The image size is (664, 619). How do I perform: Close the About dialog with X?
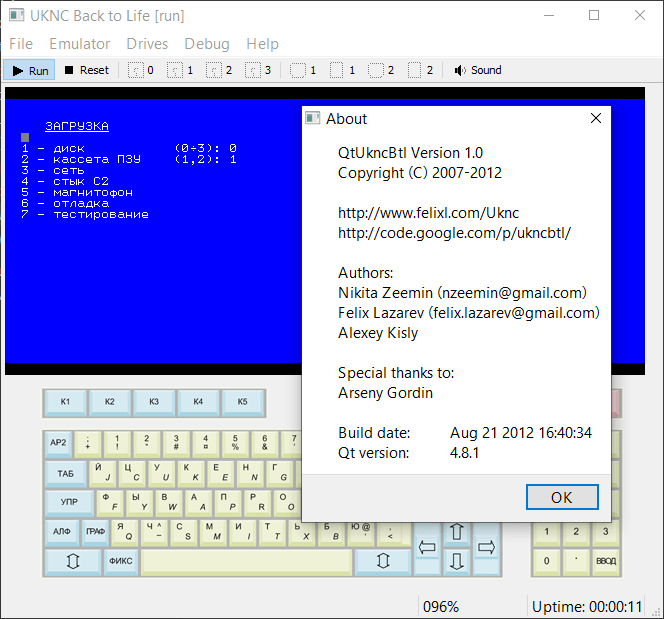coord(596,119)
